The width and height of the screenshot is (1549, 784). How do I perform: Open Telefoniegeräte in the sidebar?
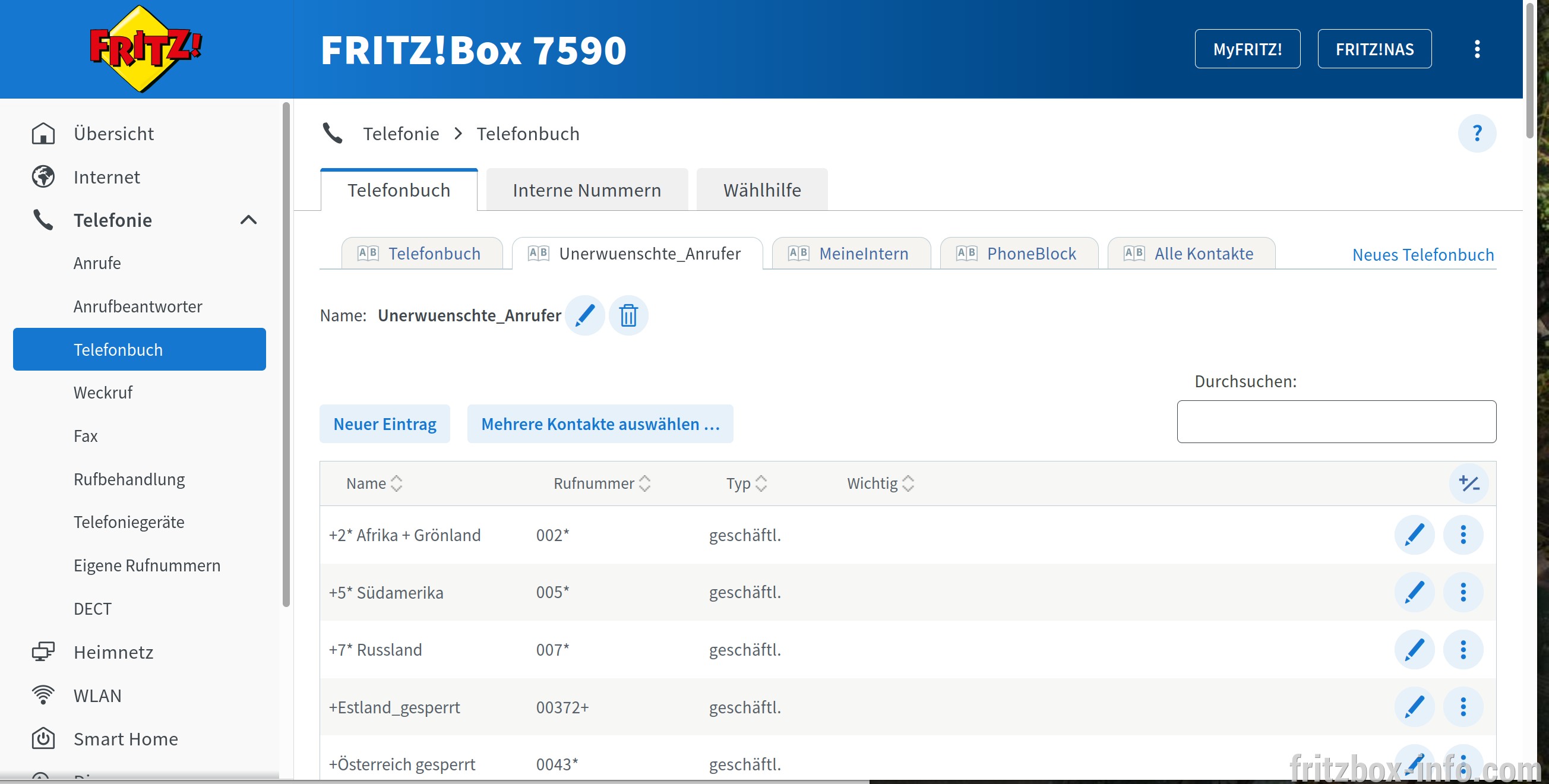129,522
